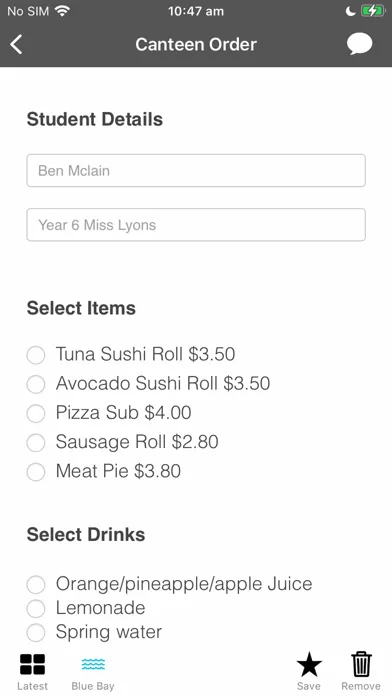Open the chat bubble icon
The width and height of the screenshot is (392, 696).
pos(359,44)
